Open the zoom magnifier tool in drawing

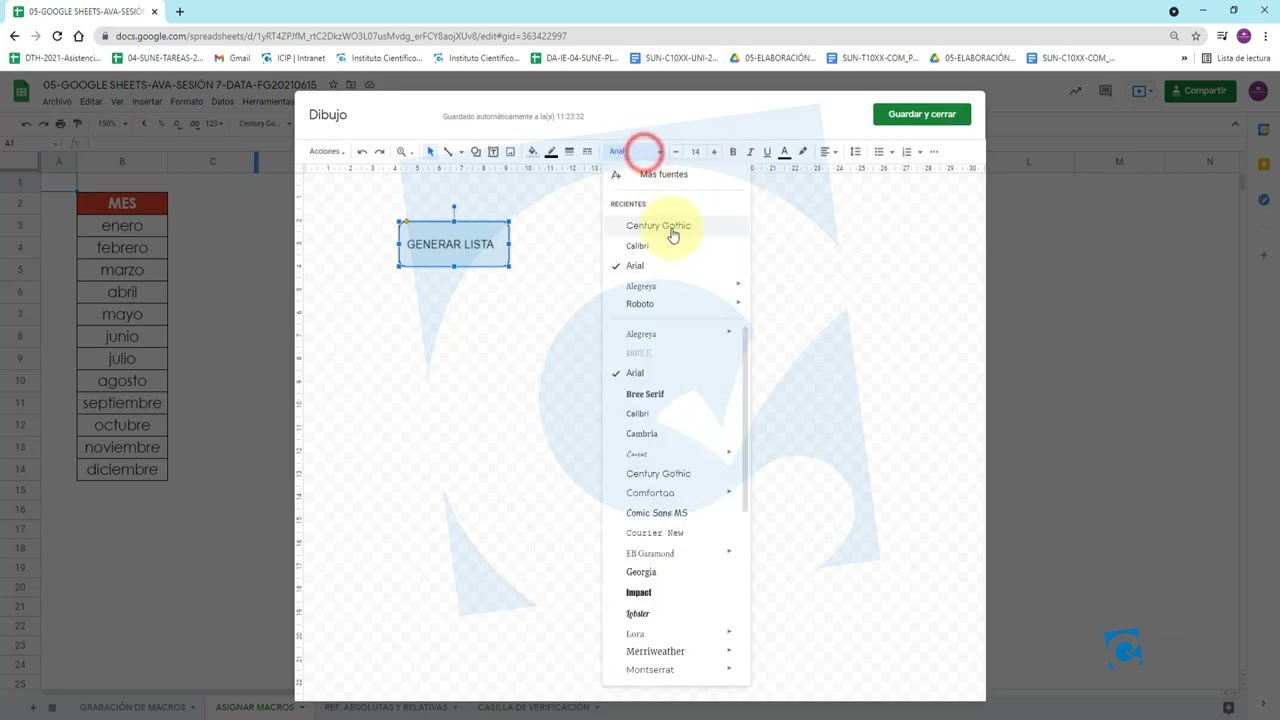click(401, 152)
